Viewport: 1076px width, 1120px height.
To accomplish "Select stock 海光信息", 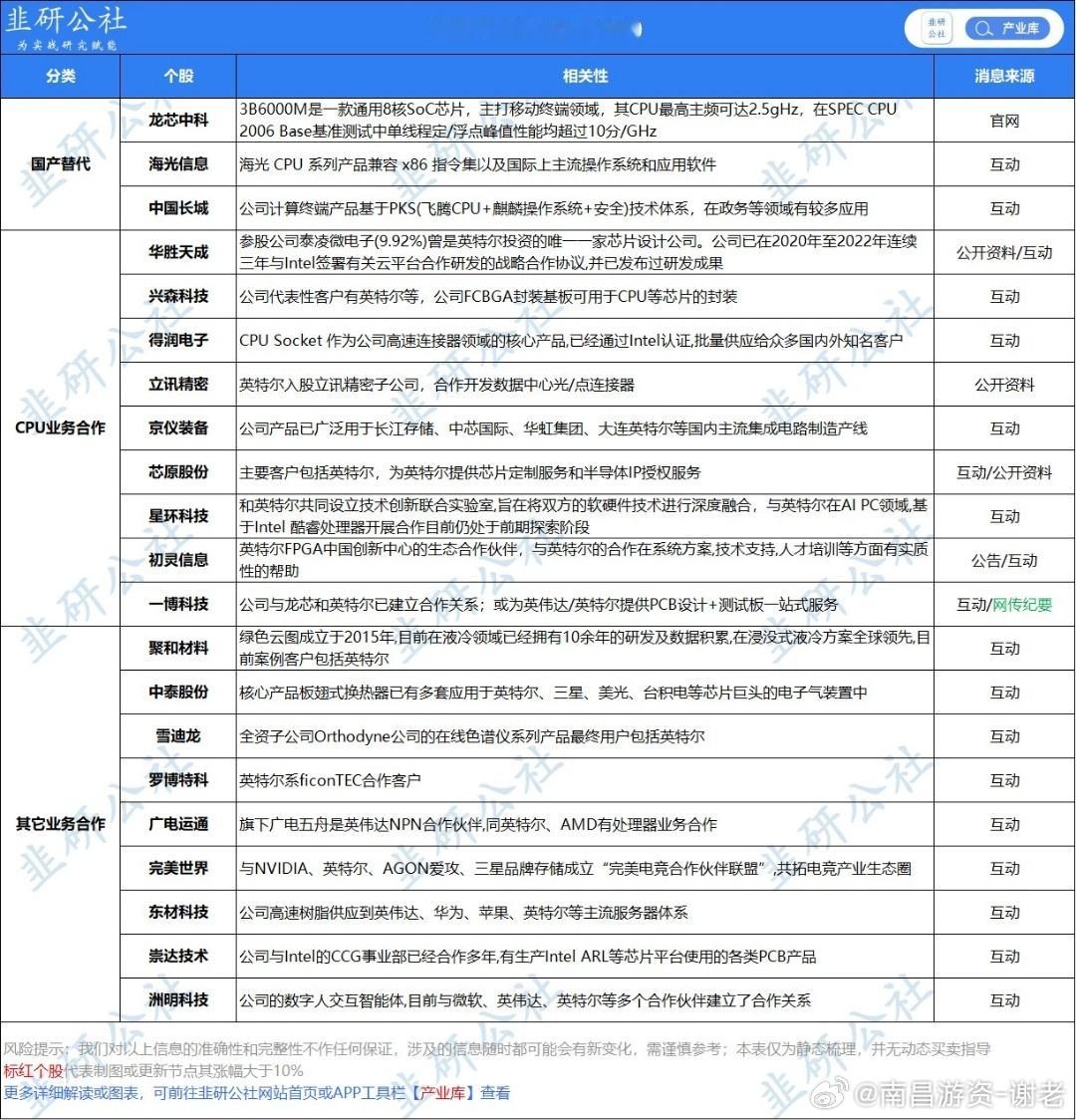I will click(178, 164).
